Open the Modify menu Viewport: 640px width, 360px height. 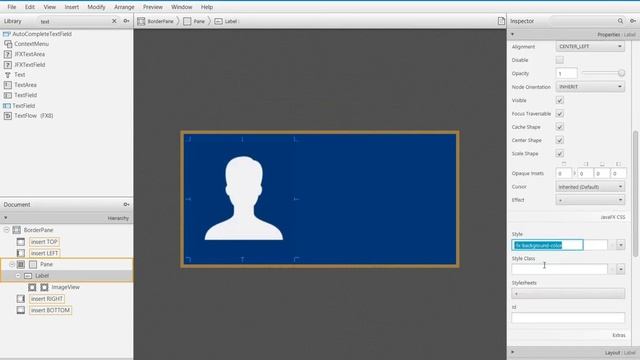pos(96,7)
